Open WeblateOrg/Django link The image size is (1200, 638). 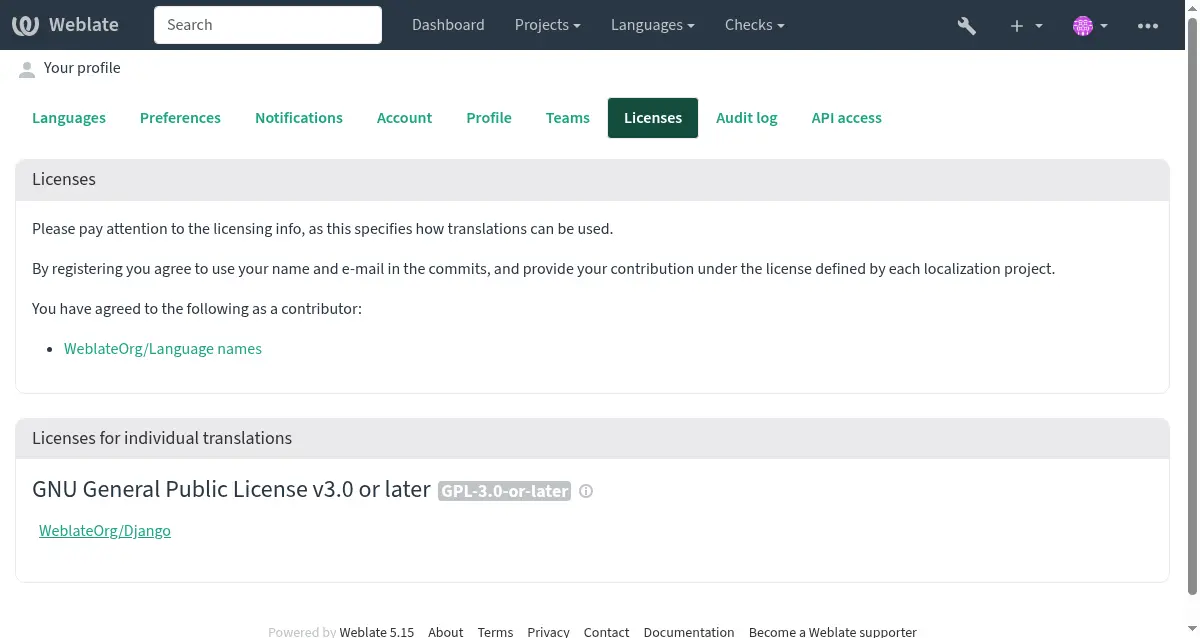click(105, 531)
